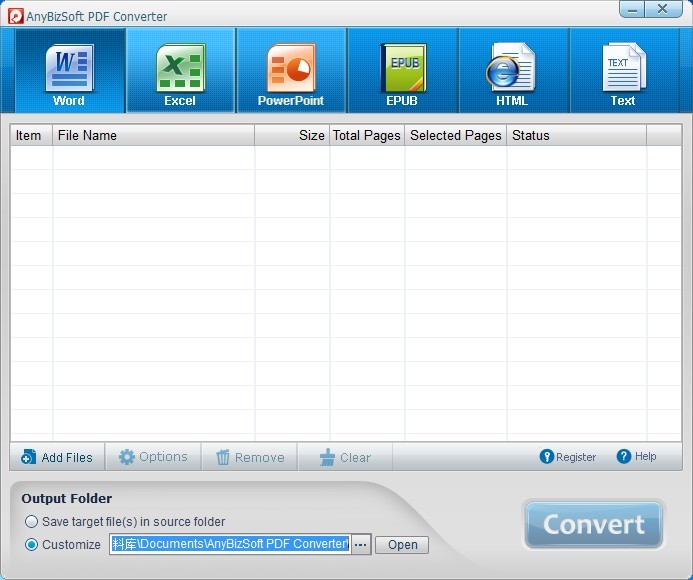Open the Register link
Viewport: 693px width, 580px height.
[568, 457]
